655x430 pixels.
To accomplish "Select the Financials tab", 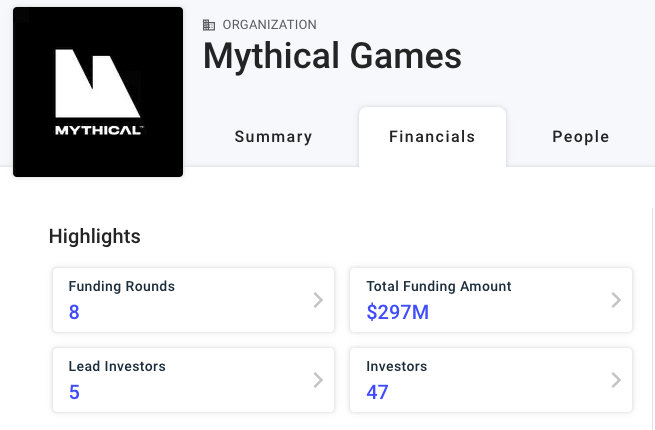I will [x=432, y=137].
